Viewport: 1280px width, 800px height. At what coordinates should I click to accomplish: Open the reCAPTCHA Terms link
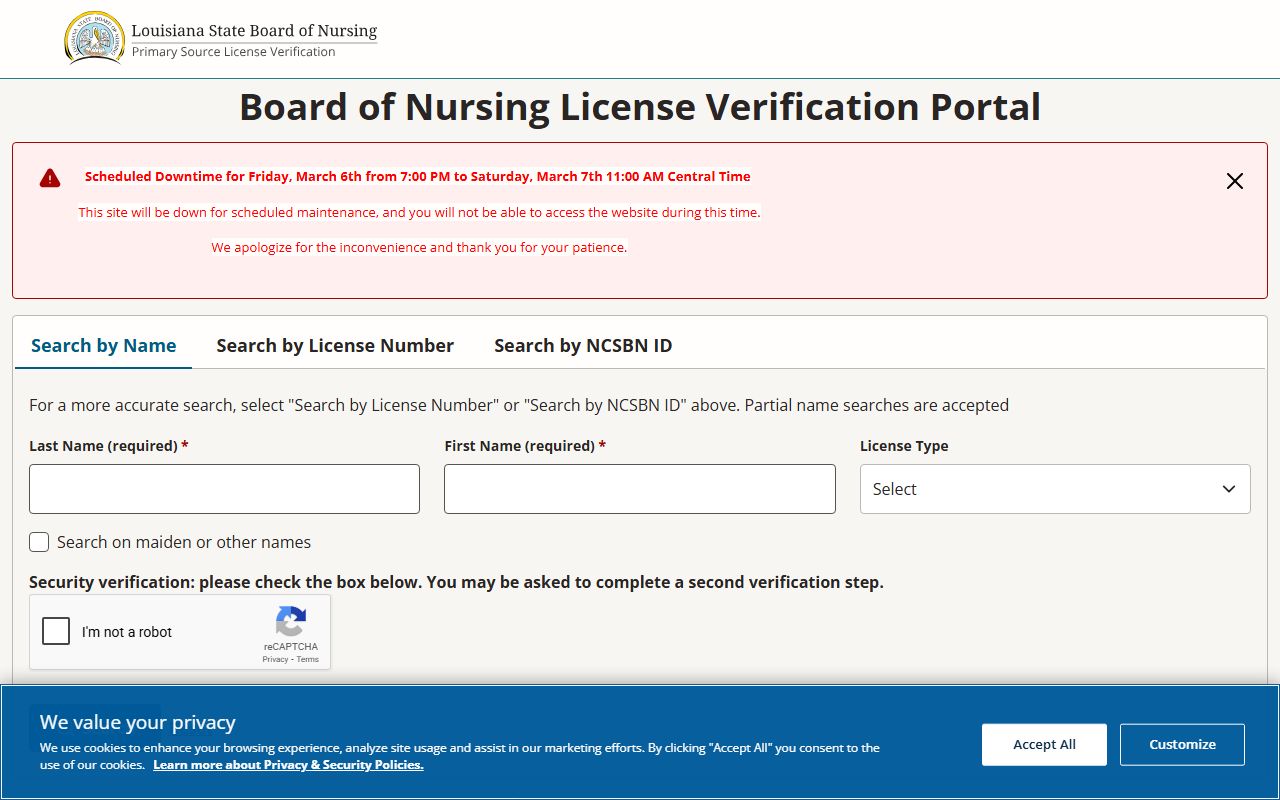[308, 659]
